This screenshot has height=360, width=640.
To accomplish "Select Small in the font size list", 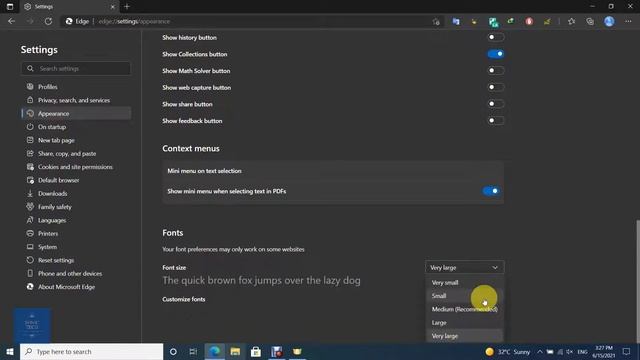I will (x=464, y=296).
